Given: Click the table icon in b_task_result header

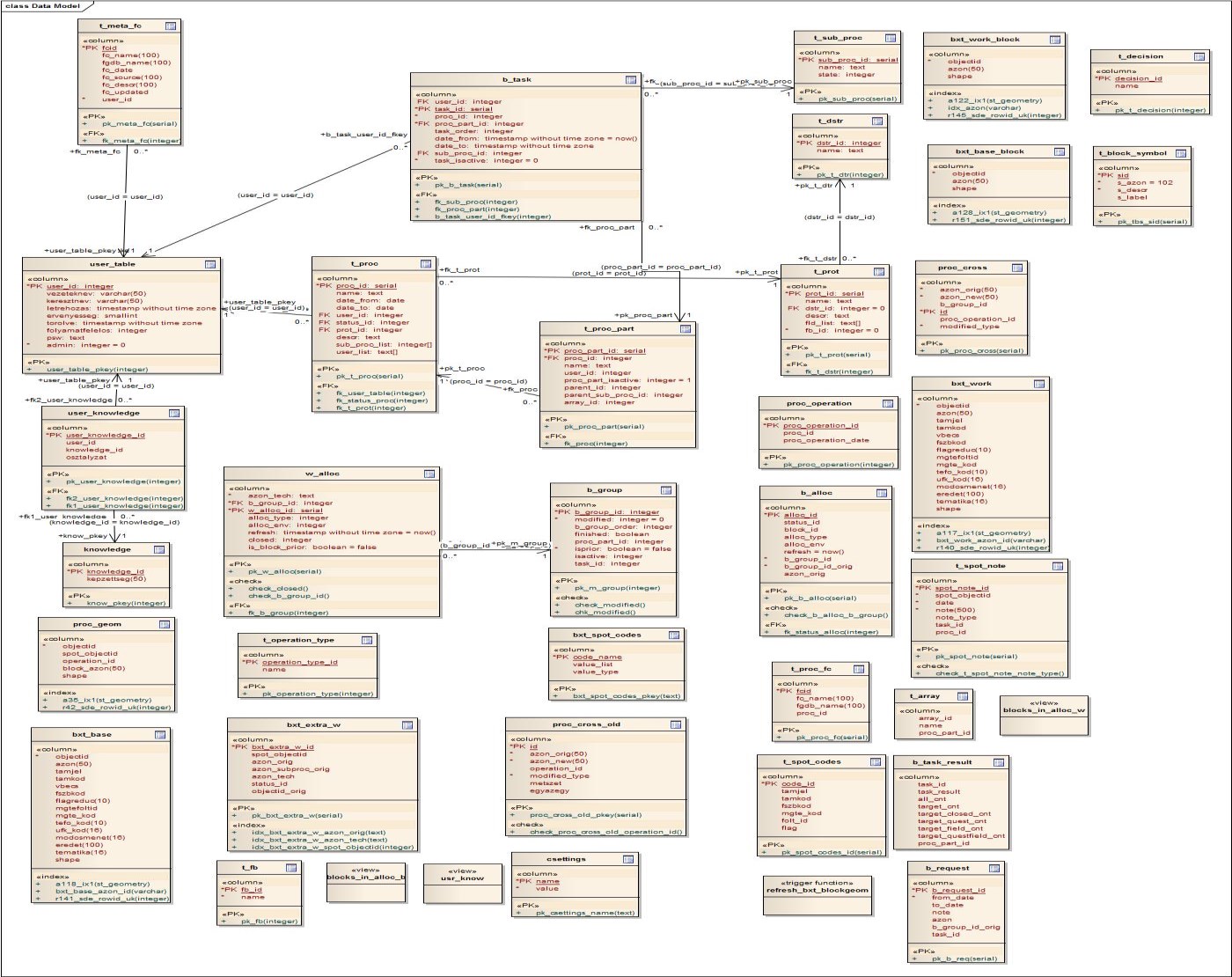Looking at the screenshot, I should (x=999, y=762).
